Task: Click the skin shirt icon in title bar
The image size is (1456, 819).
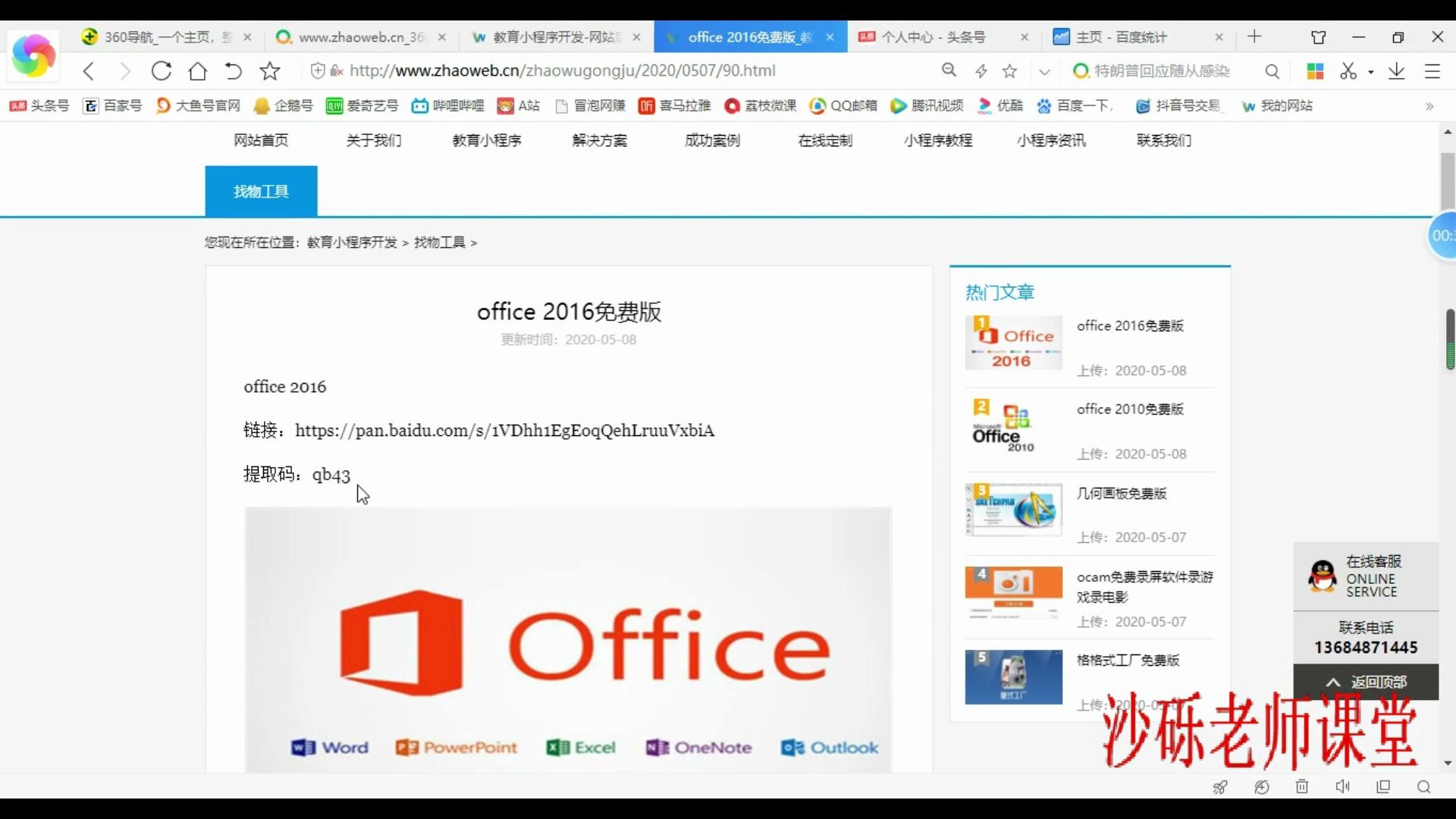Action: 1319,37
